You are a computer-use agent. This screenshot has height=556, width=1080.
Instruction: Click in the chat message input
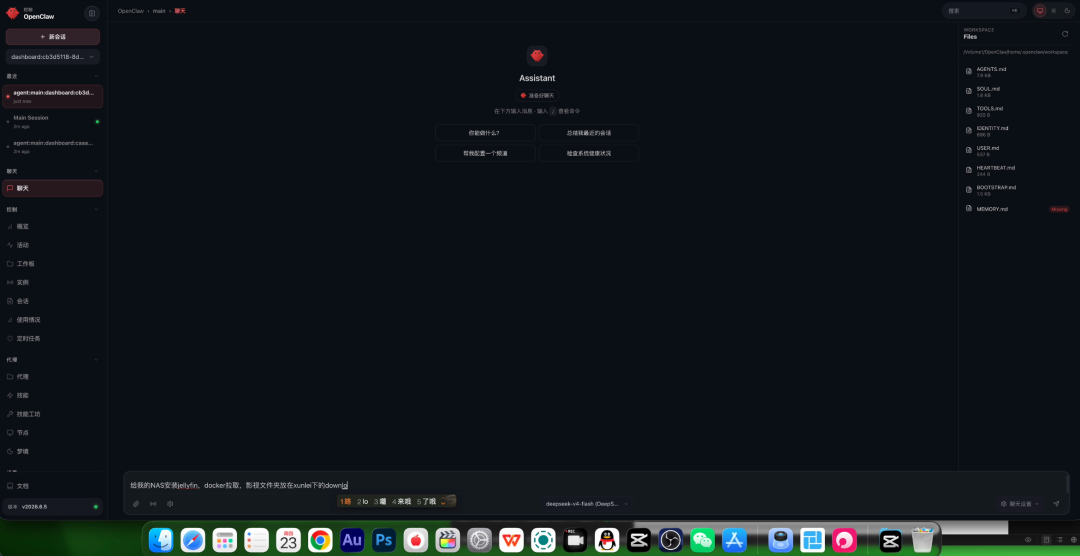tap(595, 485)
